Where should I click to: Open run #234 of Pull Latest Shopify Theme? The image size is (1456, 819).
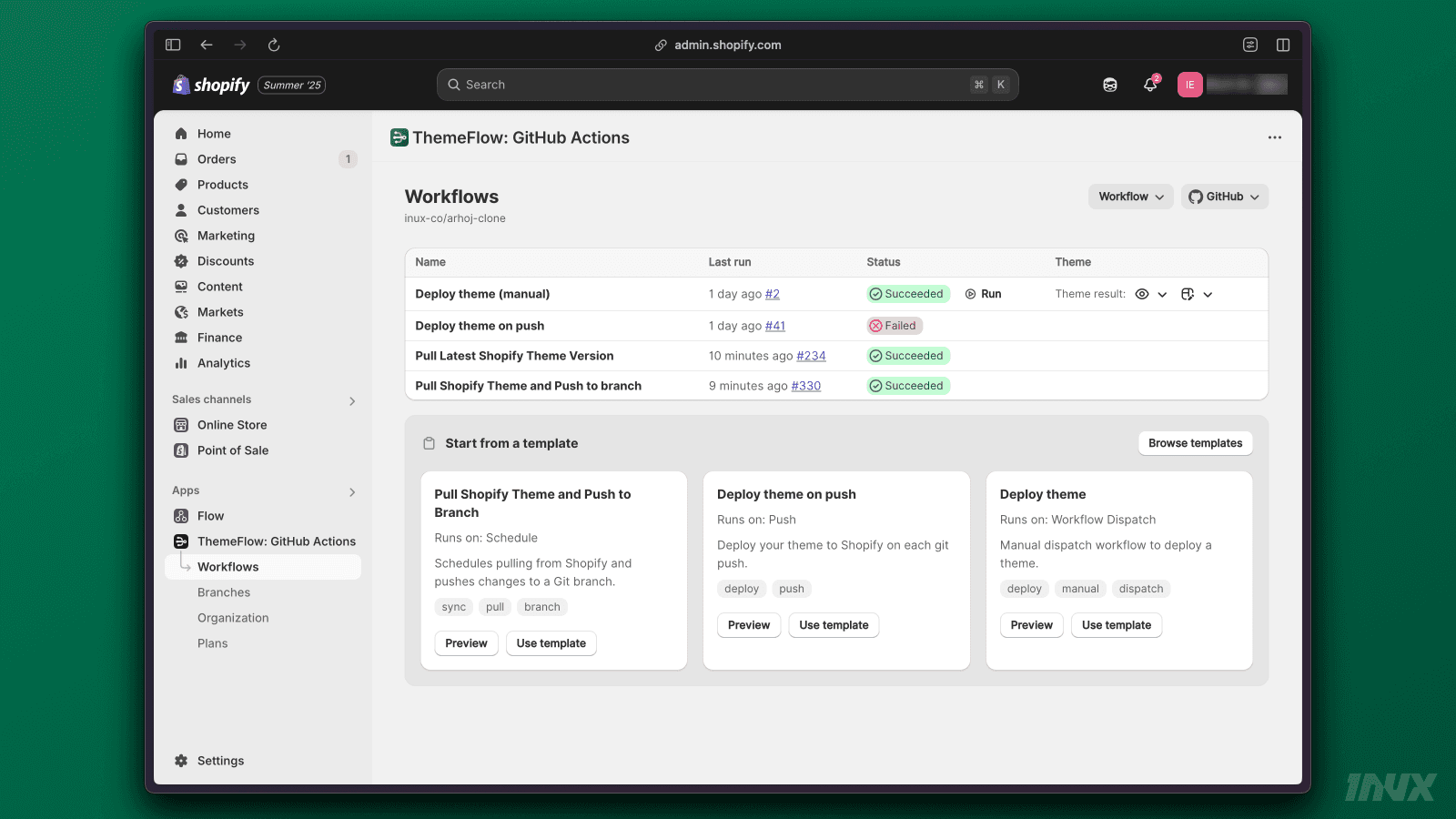tap(811, 355)
